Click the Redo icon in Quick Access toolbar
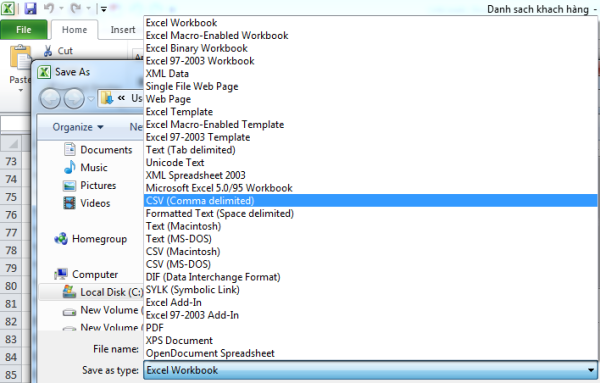 (76, 8)
